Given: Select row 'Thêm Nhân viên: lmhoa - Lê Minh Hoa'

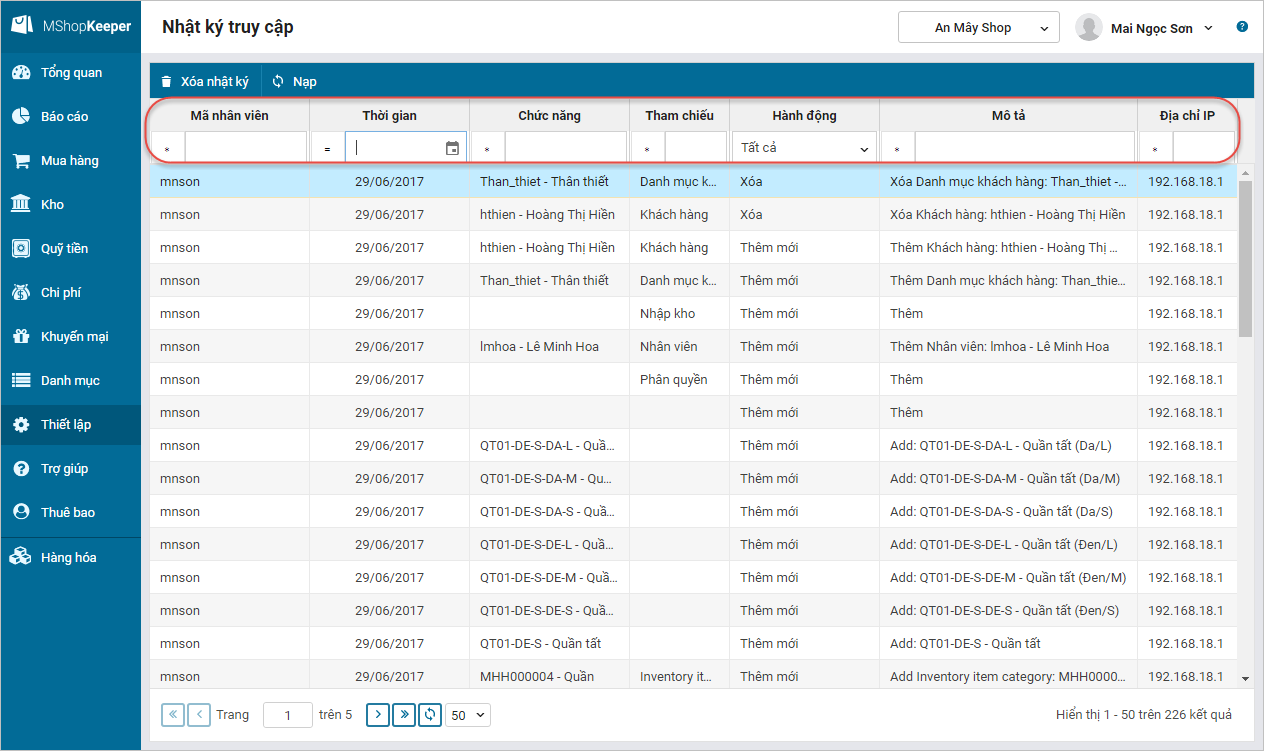Looking at the screenshot, I should point(694,346).
